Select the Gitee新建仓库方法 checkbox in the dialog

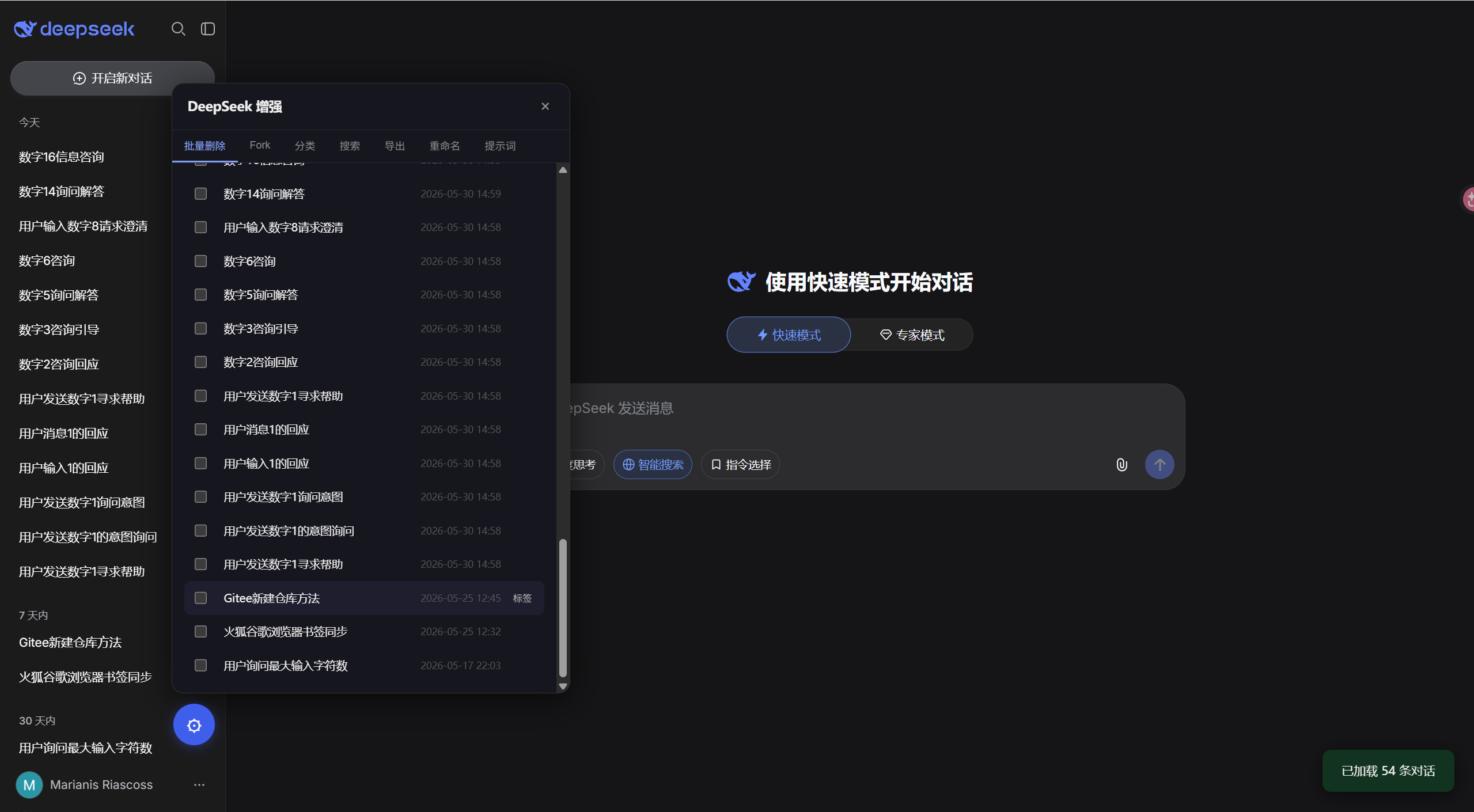200,598
